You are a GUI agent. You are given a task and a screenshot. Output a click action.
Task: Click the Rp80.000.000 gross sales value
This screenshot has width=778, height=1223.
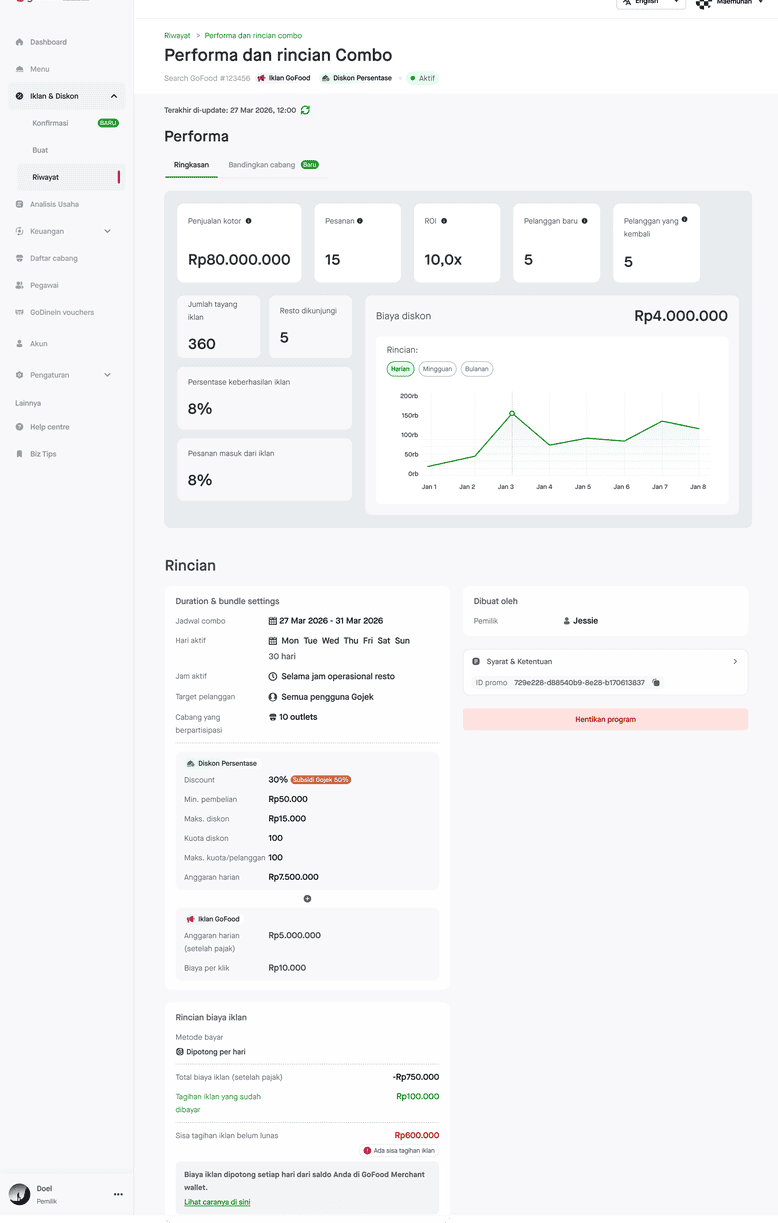(239, 260)
